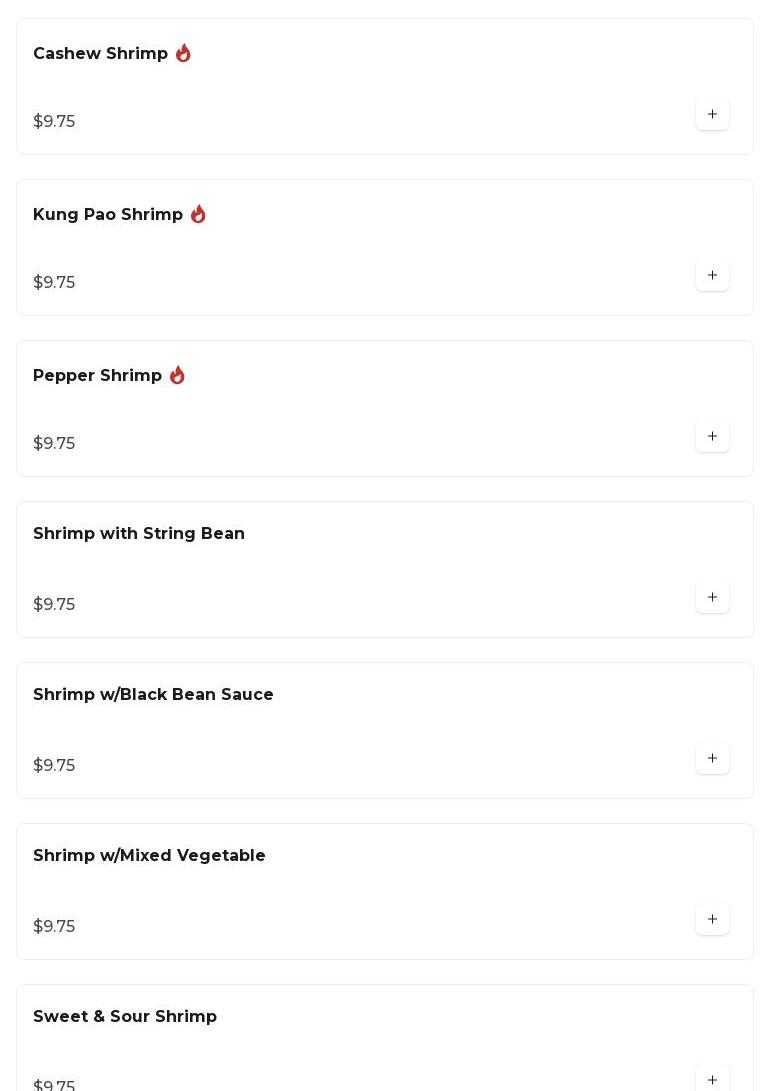770x1091 pixels.
Task: Add Shrimp w/Mixed Vegetable using plus button
Action: click(712, 919)
